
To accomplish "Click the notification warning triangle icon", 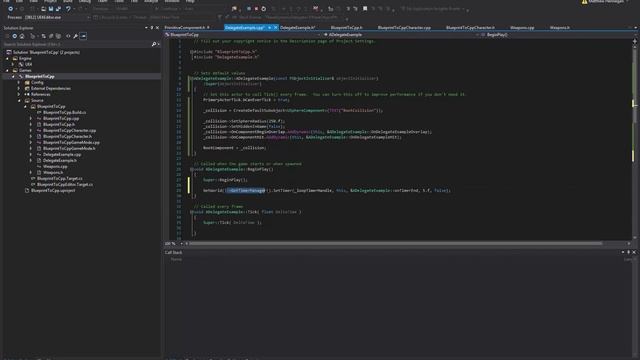I will [584, 2].
